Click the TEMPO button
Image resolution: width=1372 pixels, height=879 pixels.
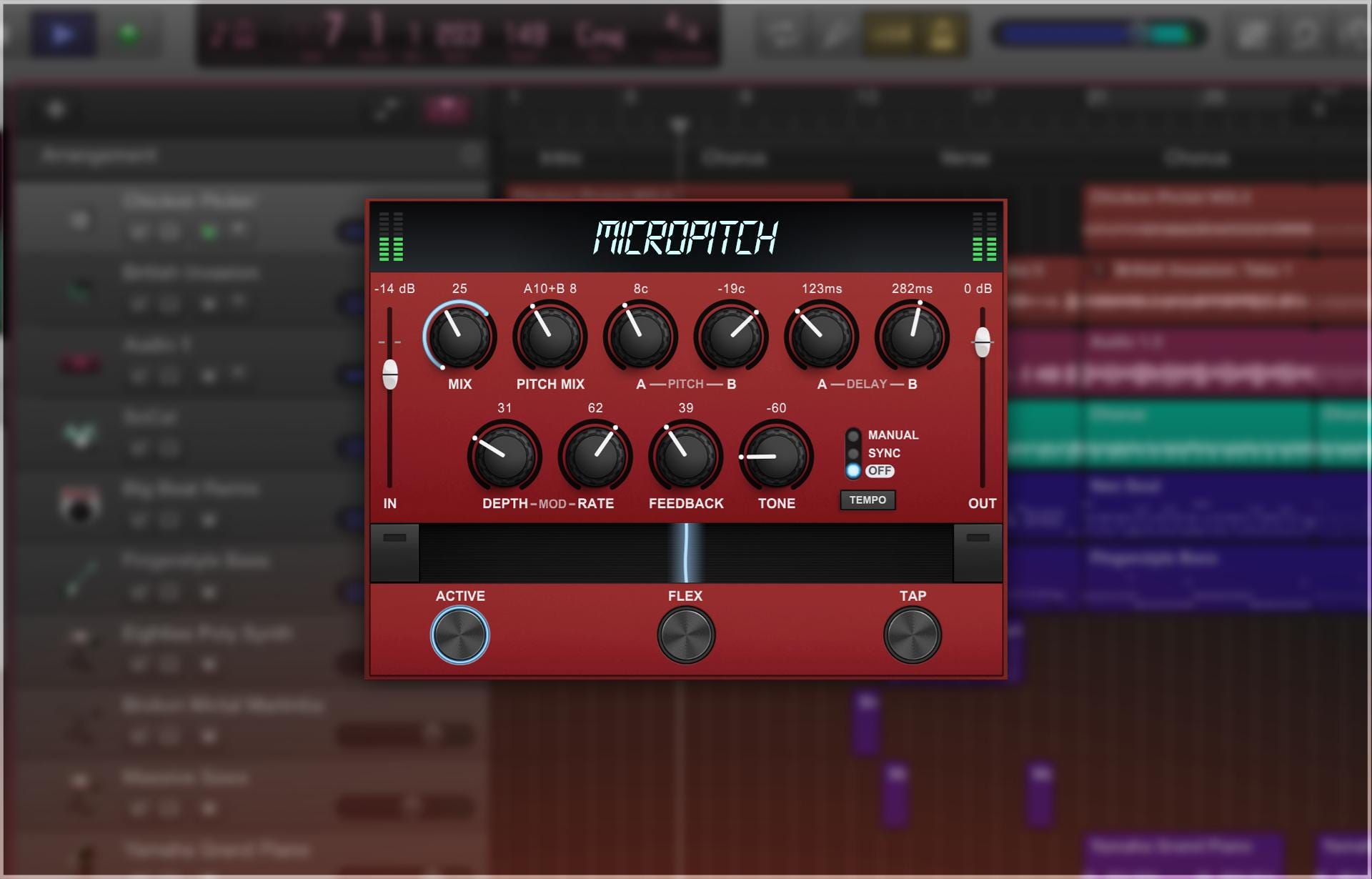[x=868, y=500]
